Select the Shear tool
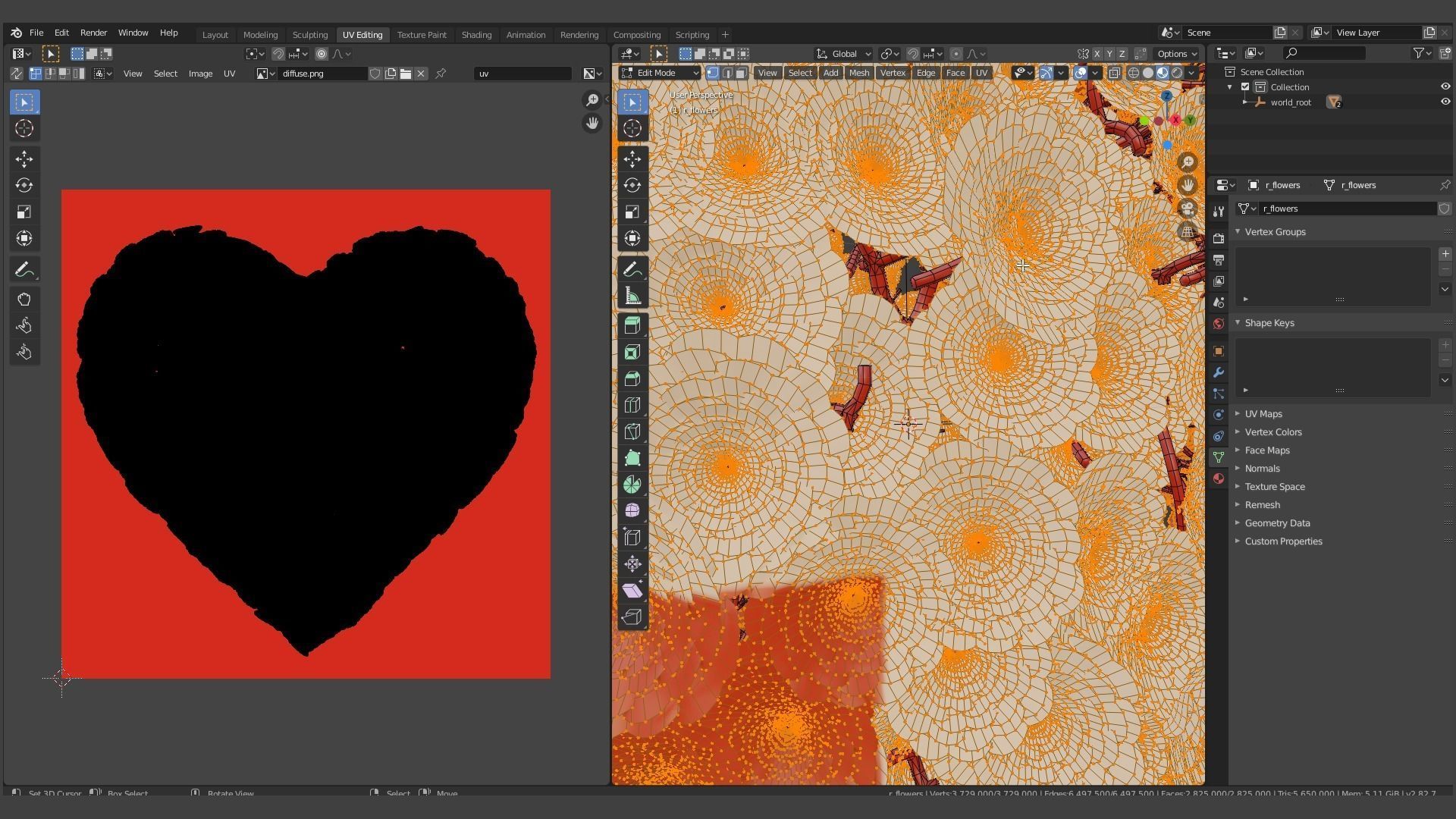 point(632,591)
